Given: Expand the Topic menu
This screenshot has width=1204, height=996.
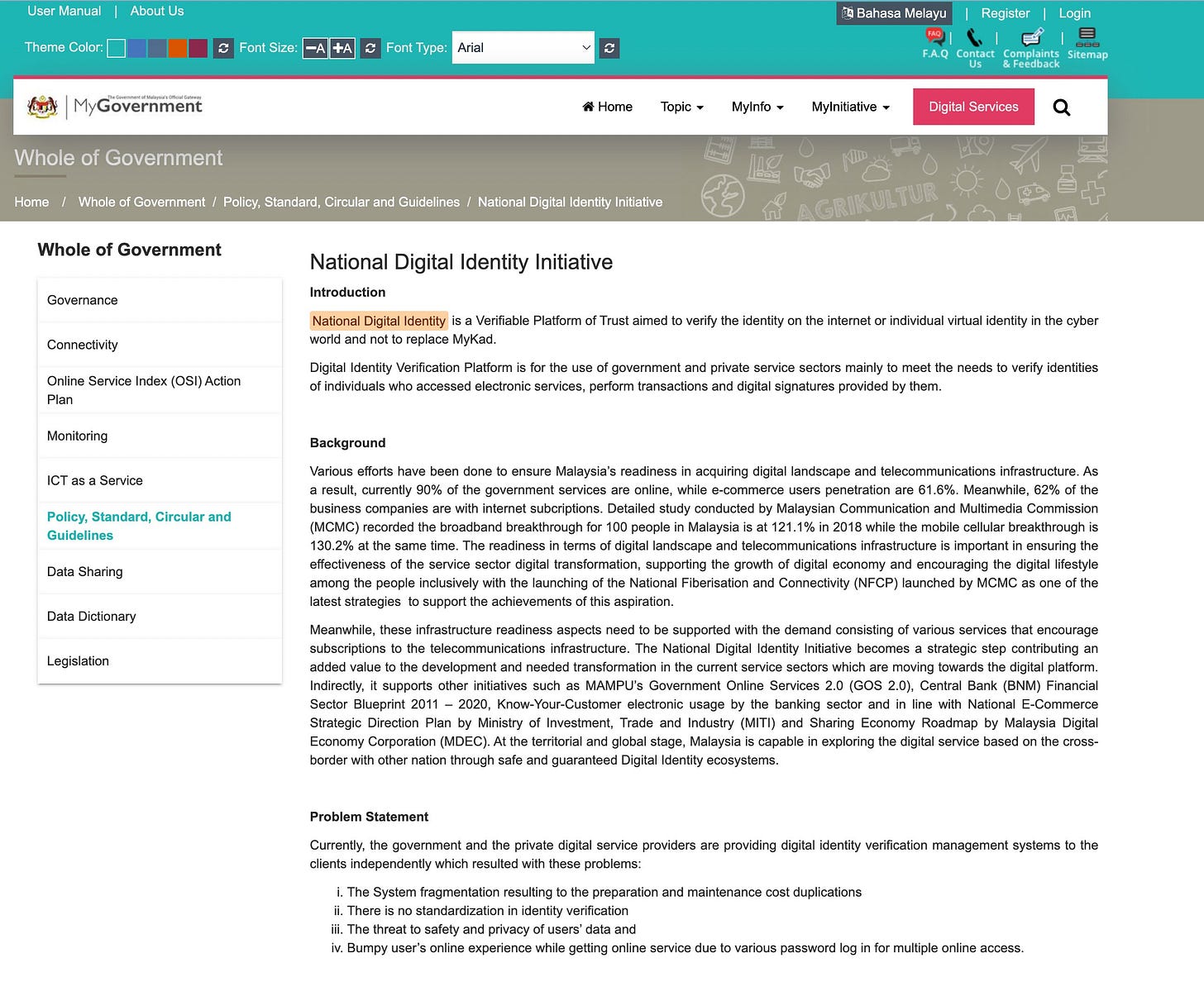Looking at the screenshot, I should tap(682, 107).
